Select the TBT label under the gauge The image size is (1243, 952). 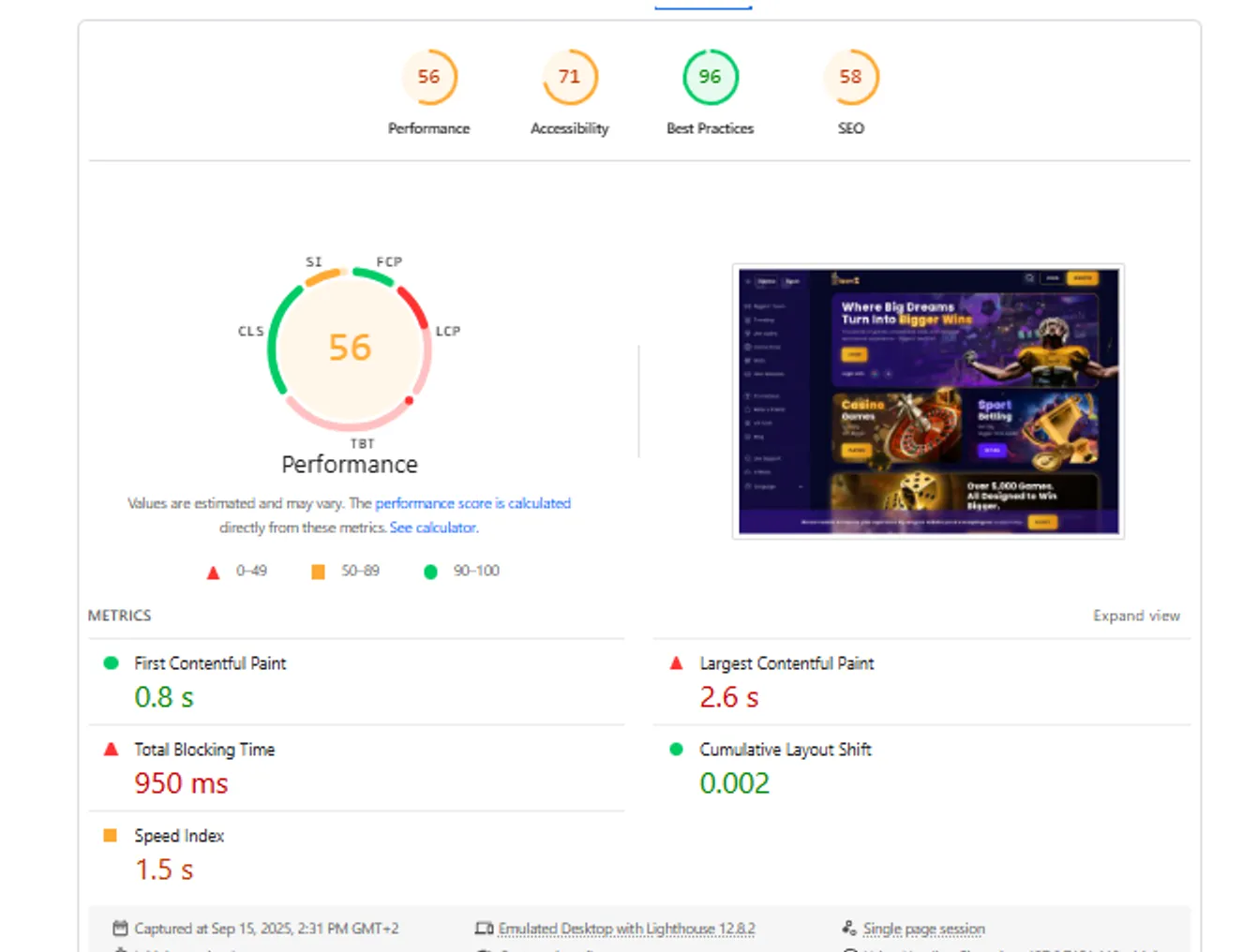[362, 443]
